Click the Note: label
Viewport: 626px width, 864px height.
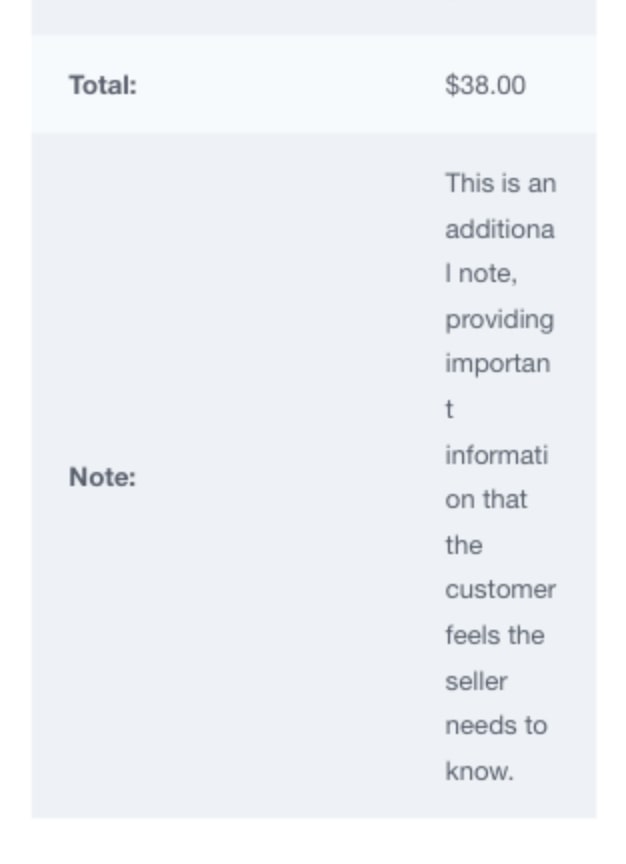pos(102,477)
